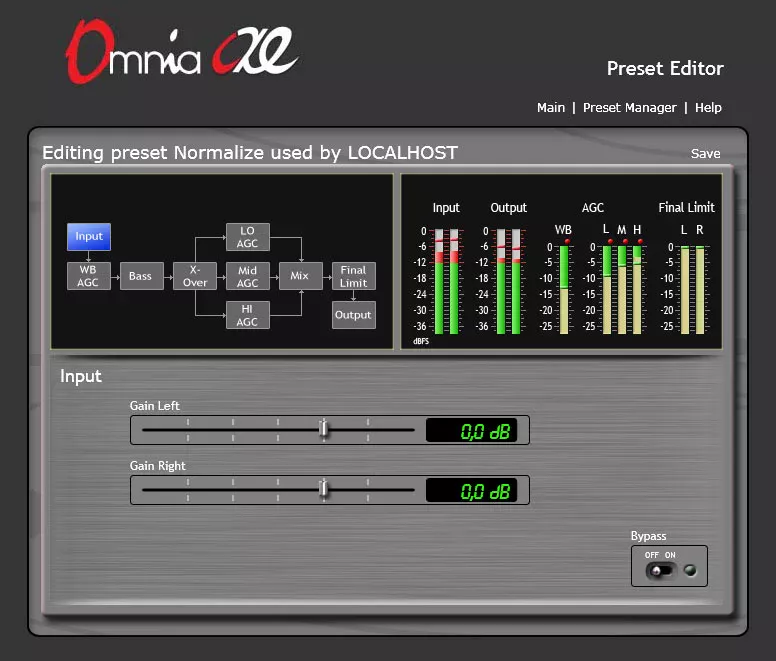
Task: Open the X-Over crossover block
Action: pyautogui.click(x=195, y=276)
